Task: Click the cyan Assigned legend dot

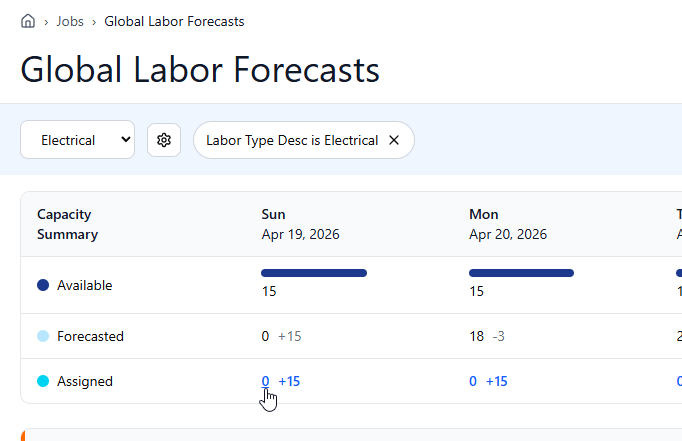Action: point(43,381)
